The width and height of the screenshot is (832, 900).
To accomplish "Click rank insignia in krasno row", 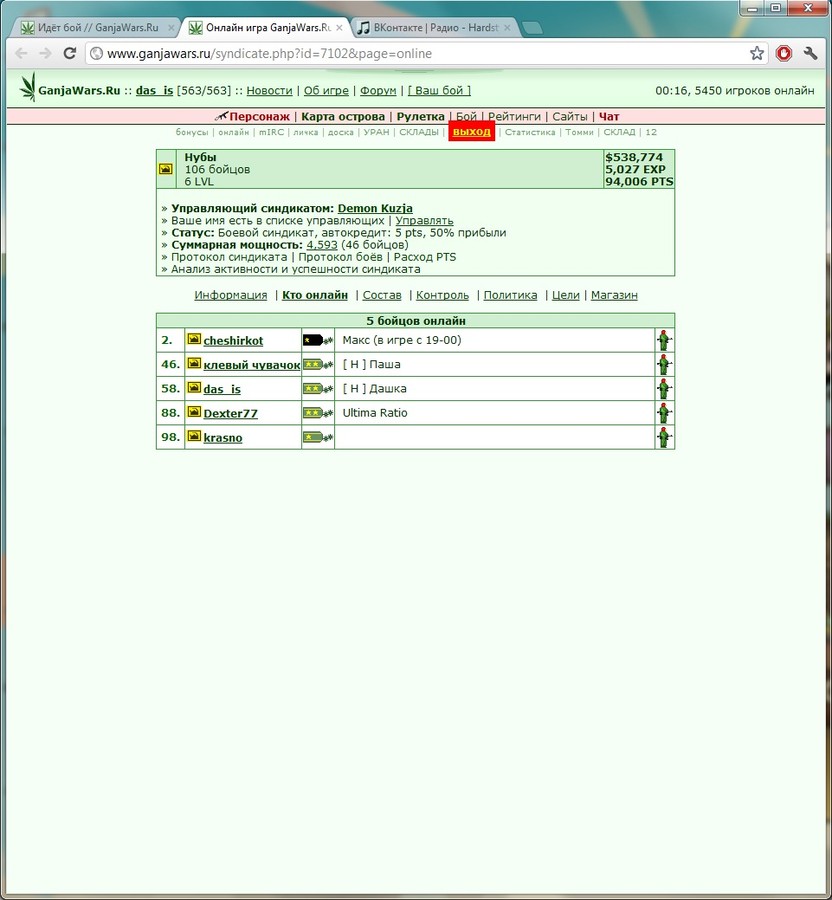I will pos(317,437).
